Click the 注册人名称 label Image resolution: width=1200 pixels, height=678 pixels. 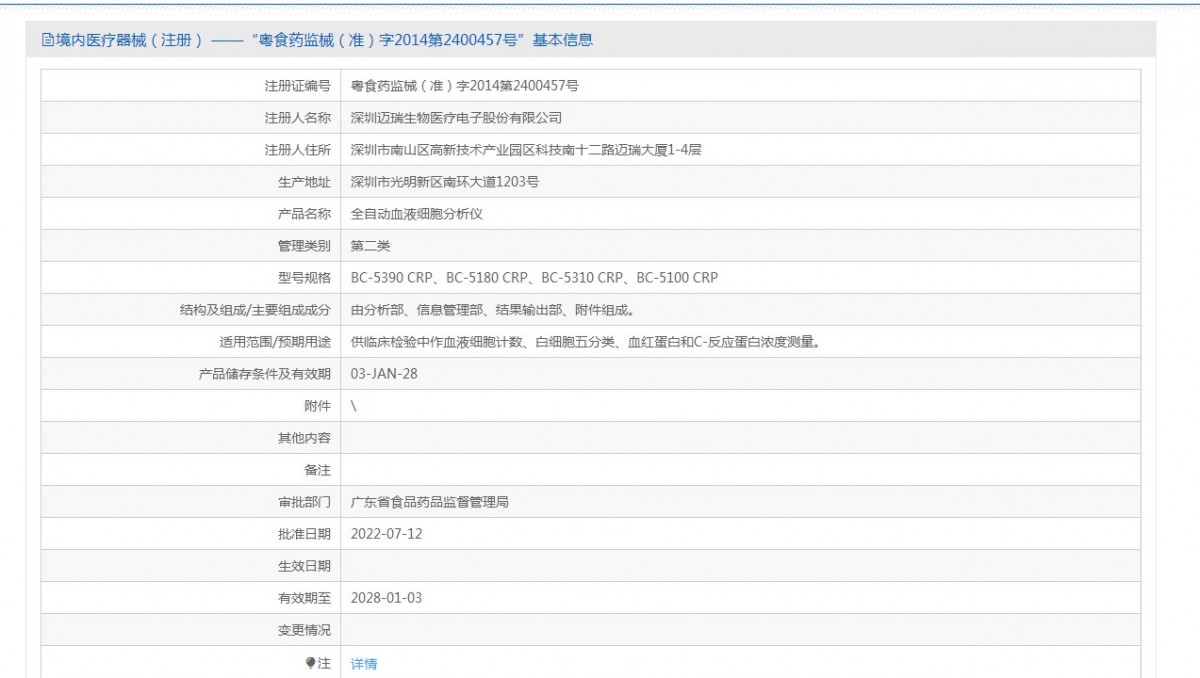297,118
